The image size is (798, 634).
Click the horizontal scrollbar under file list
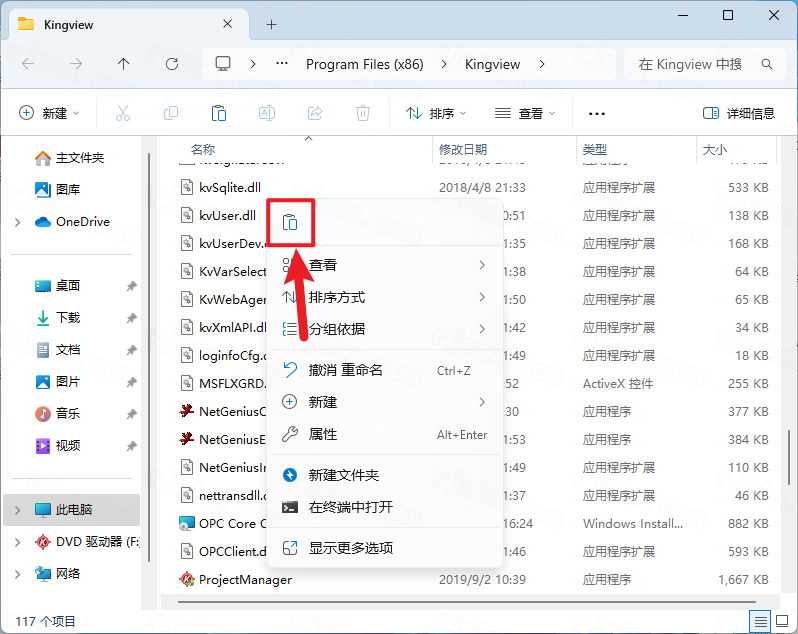(x=467, y=602)
